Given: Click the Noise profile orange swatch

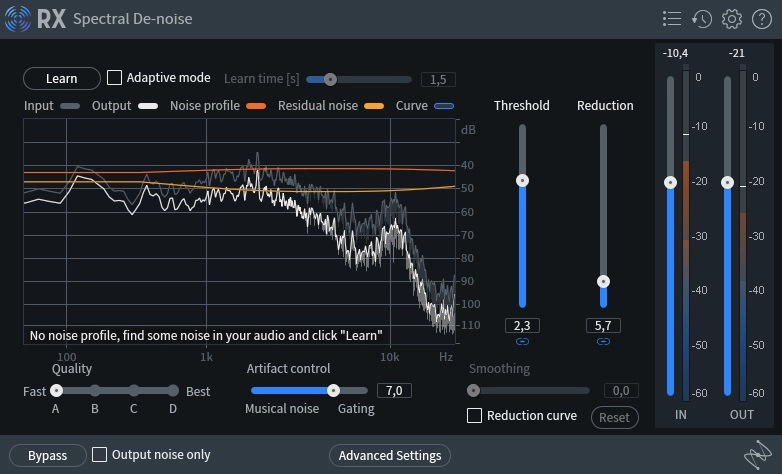Looking at the screenshot, I should (256, 106).
